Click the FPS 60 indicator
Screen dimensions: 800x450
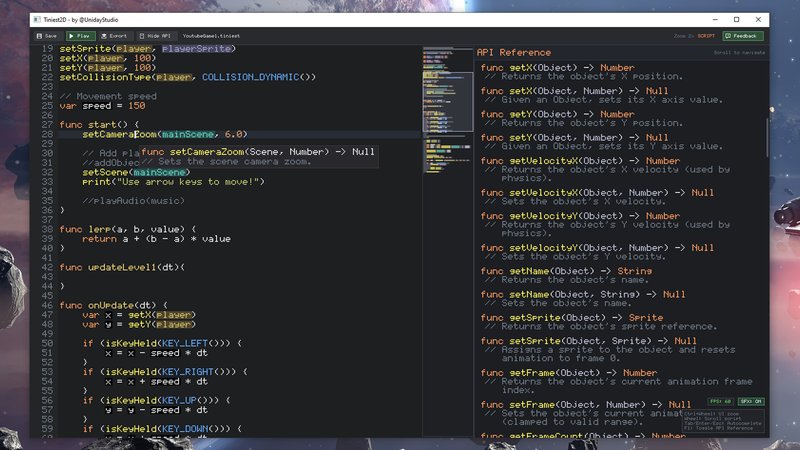720,402
